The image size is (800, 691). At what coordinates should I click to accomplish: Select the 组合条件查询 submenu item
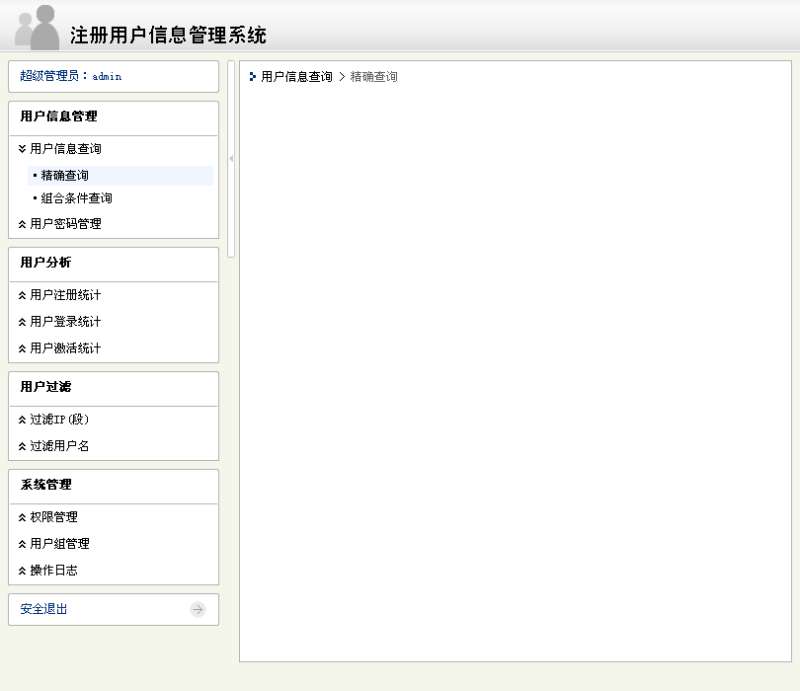[x=76, y=198]
